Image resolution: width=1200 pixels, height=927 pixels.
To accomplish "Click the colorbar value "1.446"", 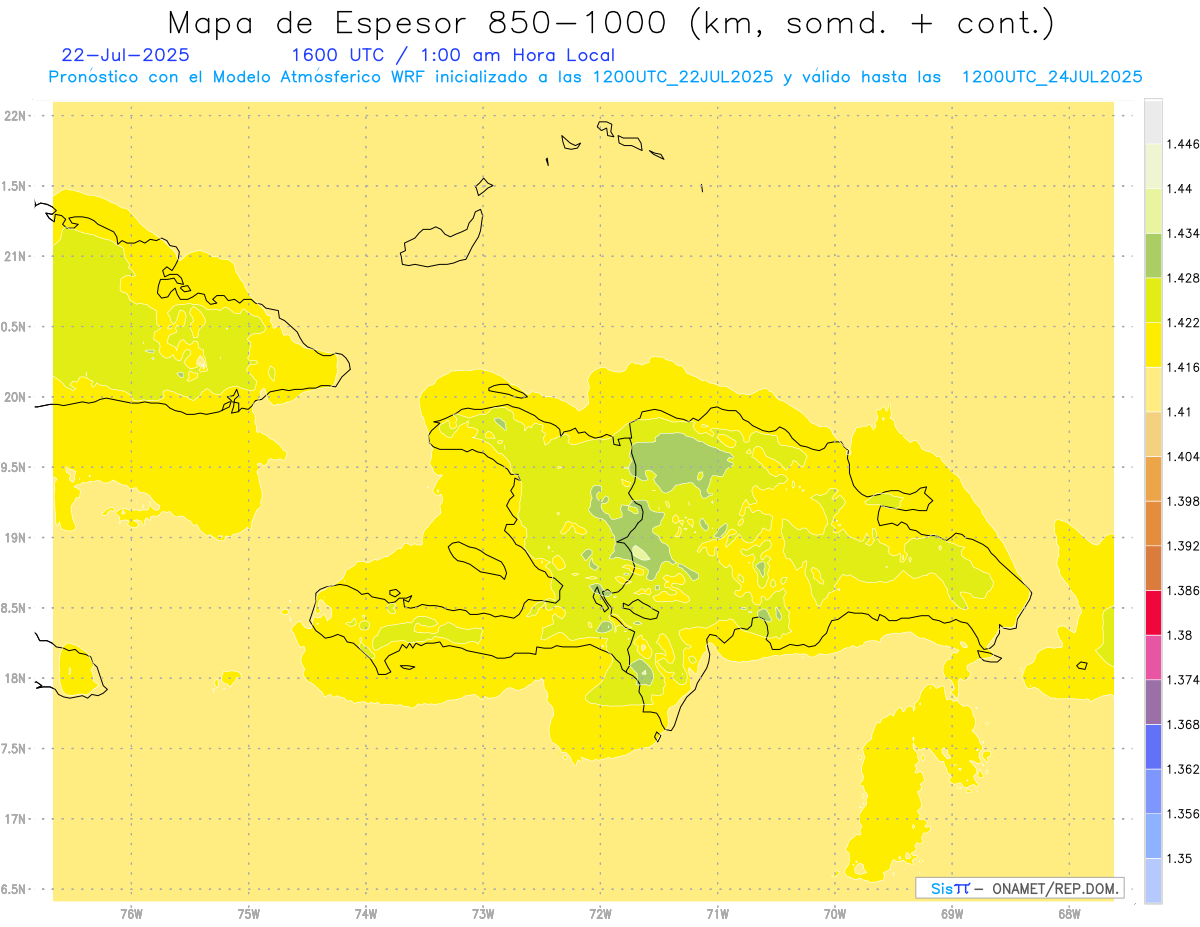I will coord(1184,144).
